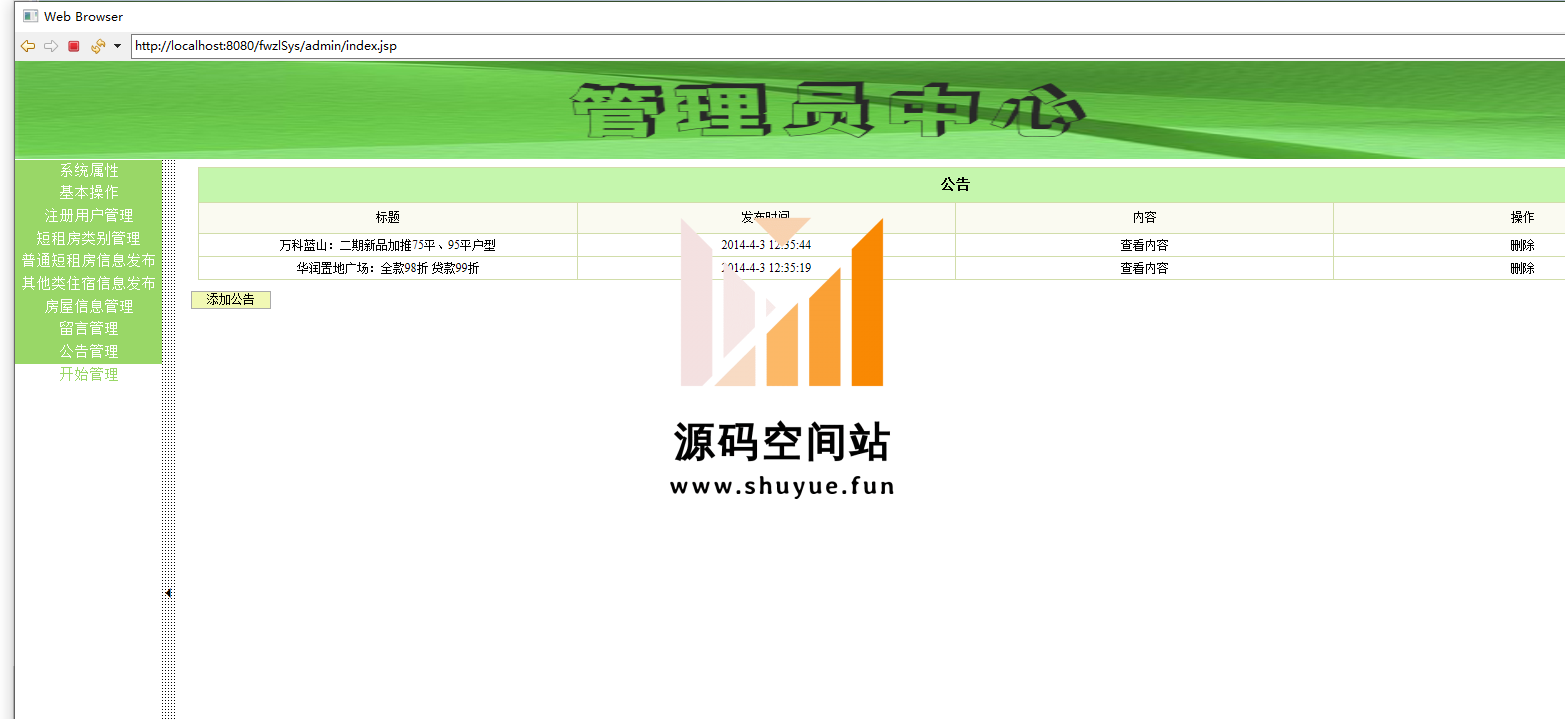Screen dimensions: 1565x719
Task: Select 短租房类别管理 in the sidebar
Action: pyautogui.click(x=89, y=239)
